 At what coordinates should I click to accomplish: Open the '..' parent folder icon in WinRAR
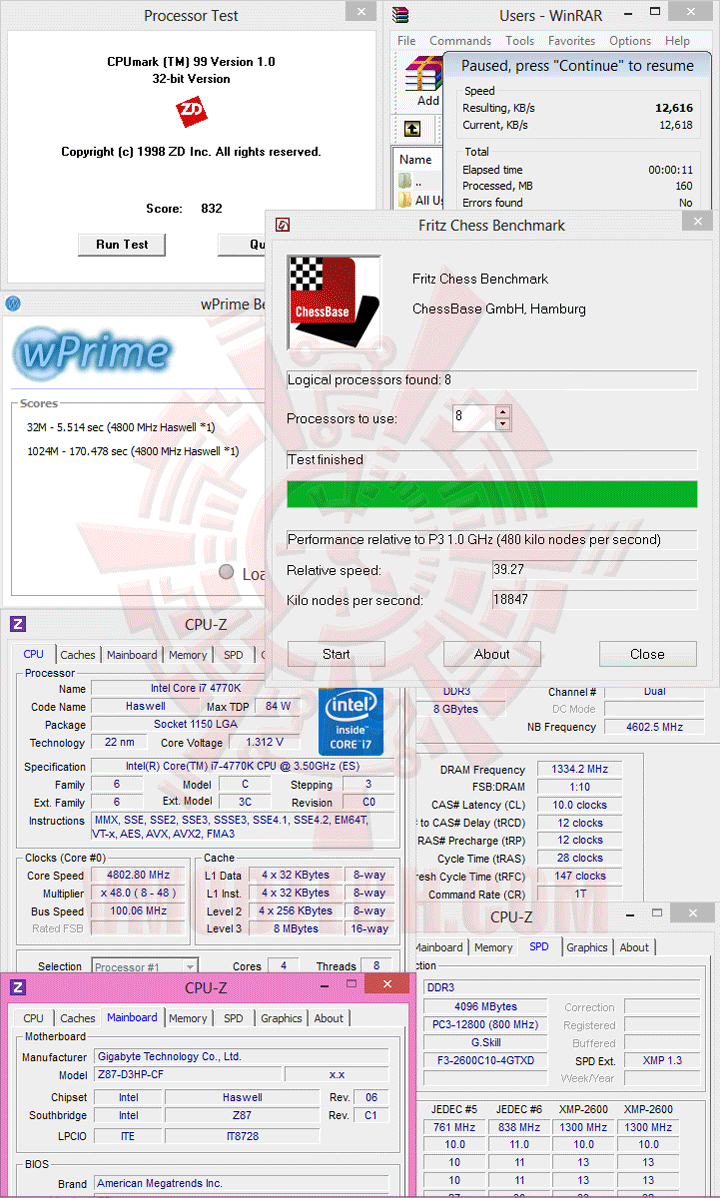(405, 182)
